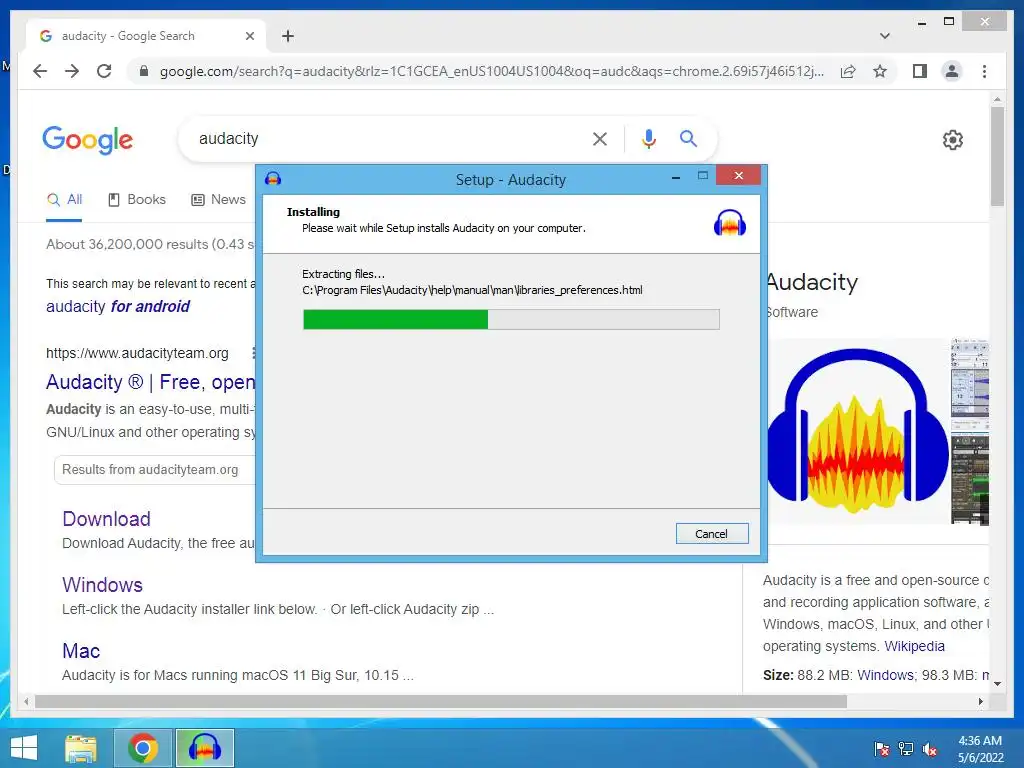Open the tab search chevron in Chrome
This screenshot has width=1024, height=768.
[x=884, y=36]
